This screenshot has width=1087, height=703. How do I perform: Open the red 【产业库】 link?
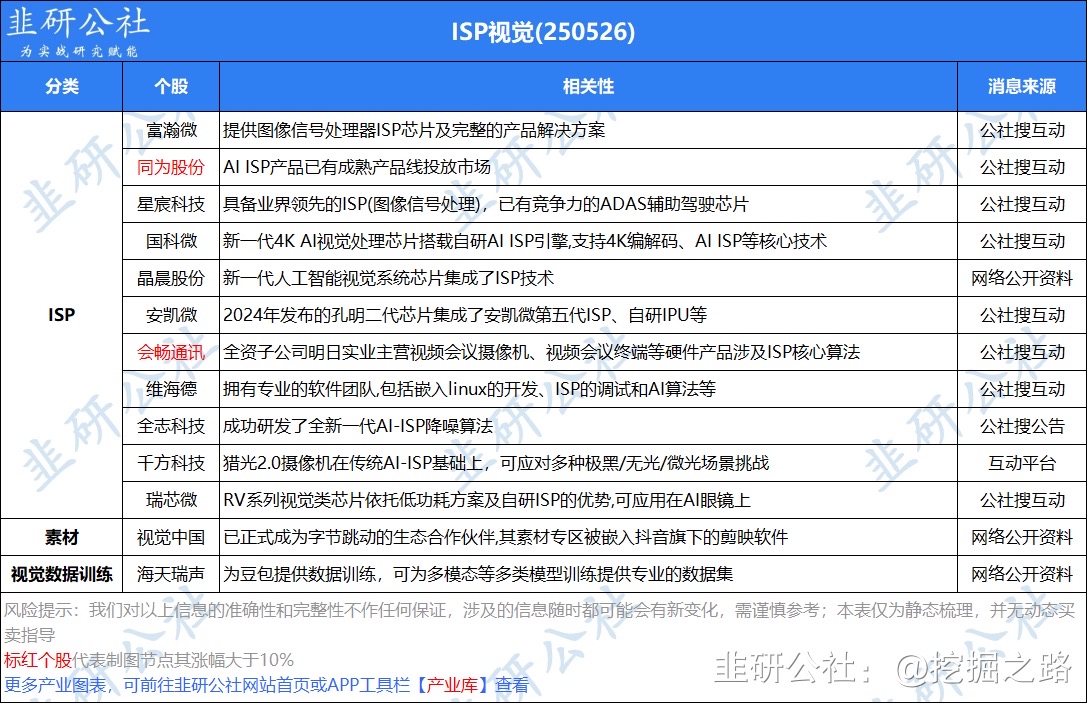(451, 685)
